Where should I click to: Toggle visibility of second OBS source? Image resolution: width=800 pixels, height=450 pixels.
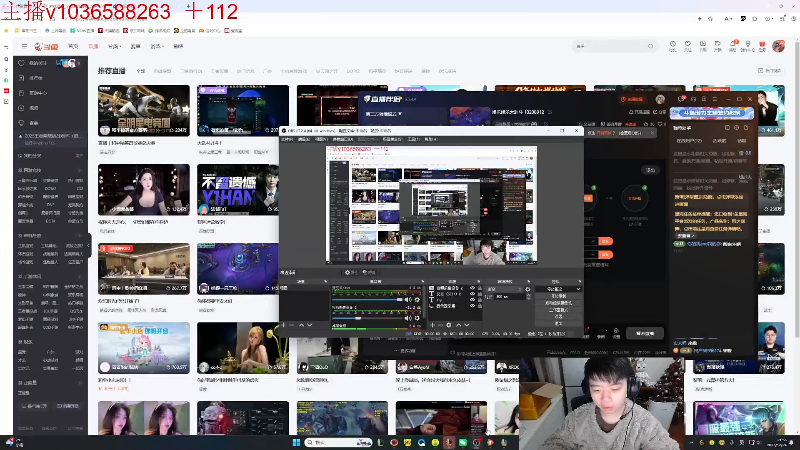(472, 294)
